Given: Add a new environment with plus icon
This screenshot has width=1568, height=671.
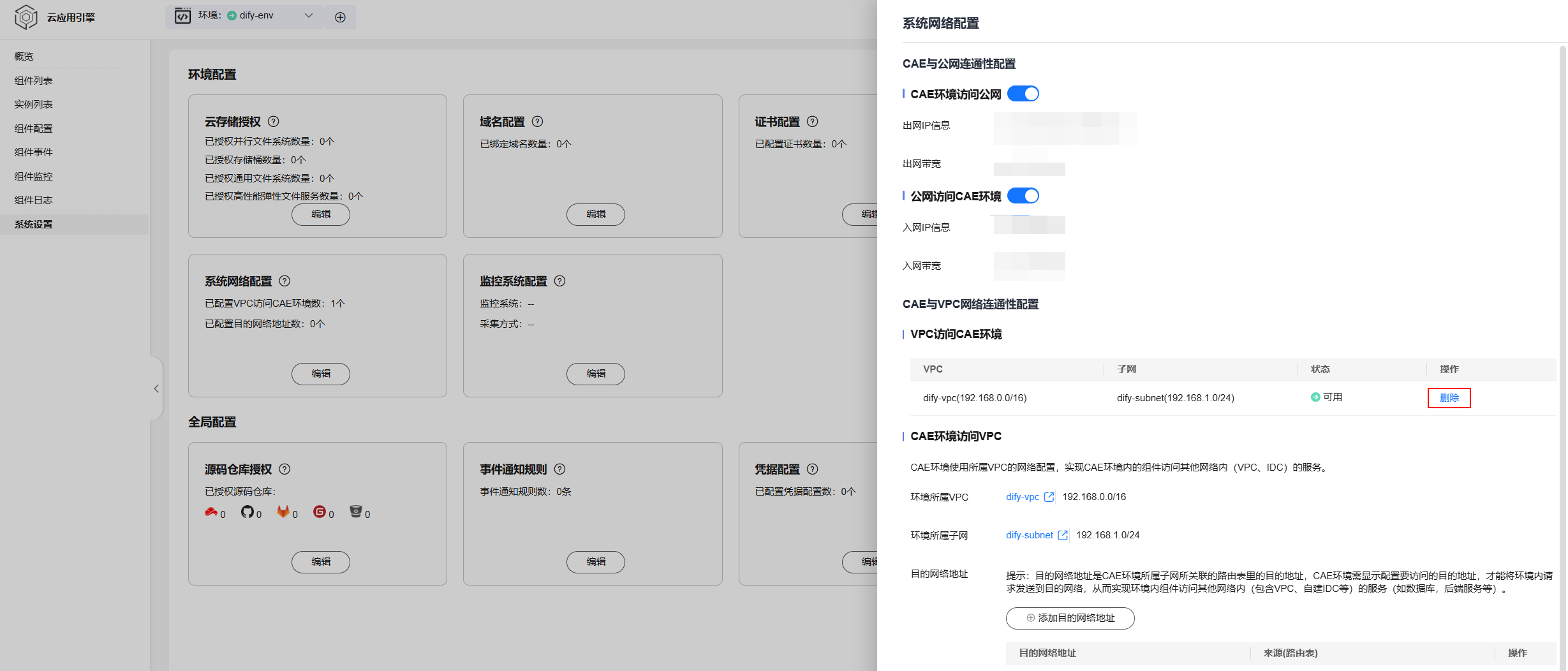Looking at the screenshot, I should 341,17.
